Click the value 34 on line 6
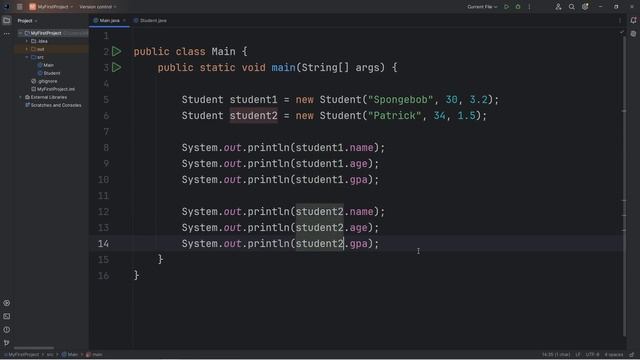 coord(439,116)
